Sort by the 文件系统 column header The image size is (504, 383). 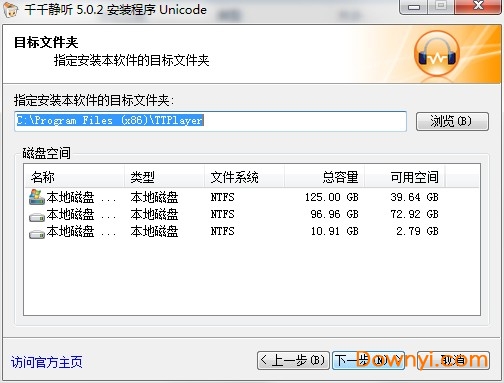pos(244,177)
